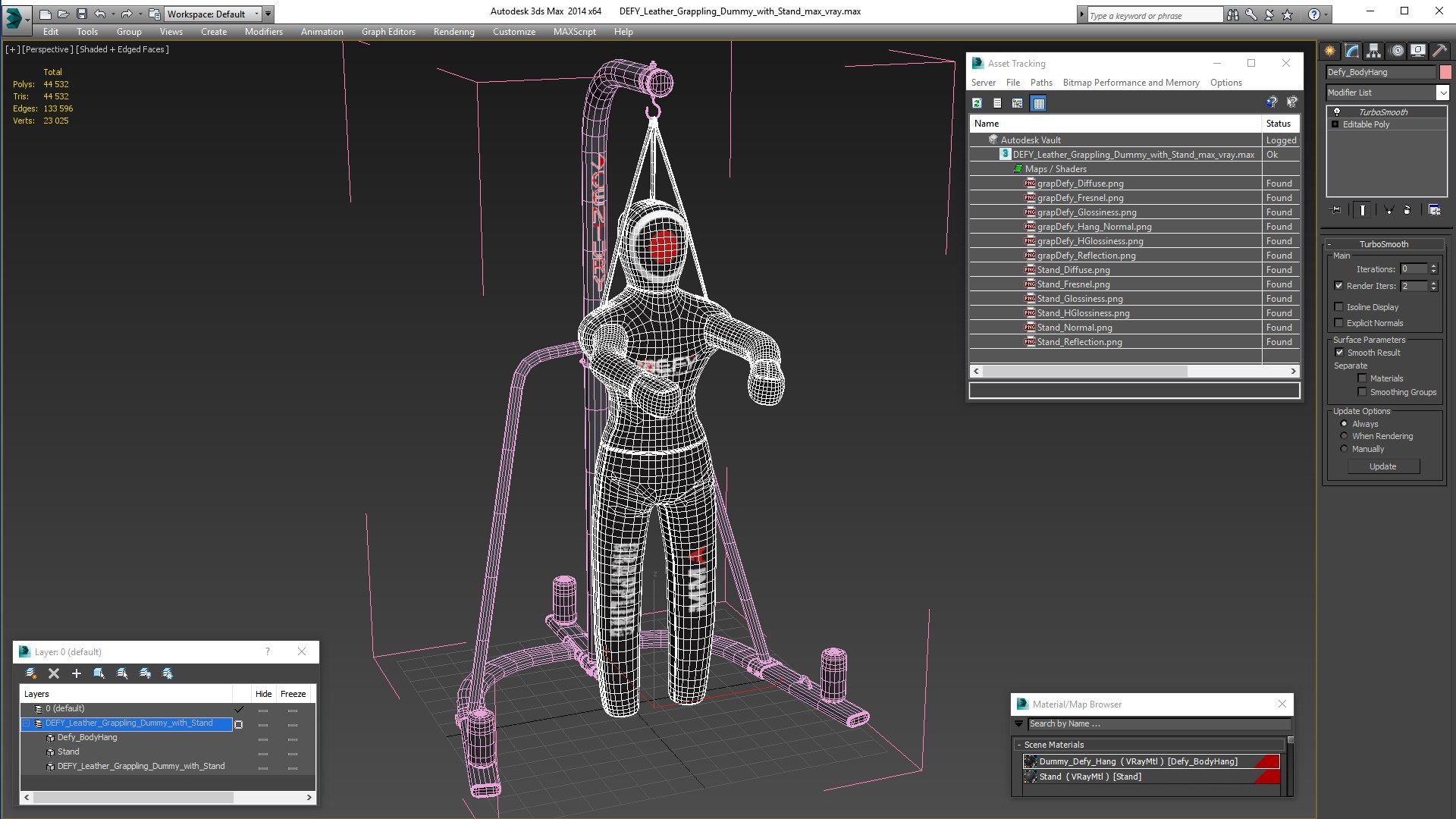Click Pin Stack icon under modifier stack

pyautogui.click(x=1336, y=210)
